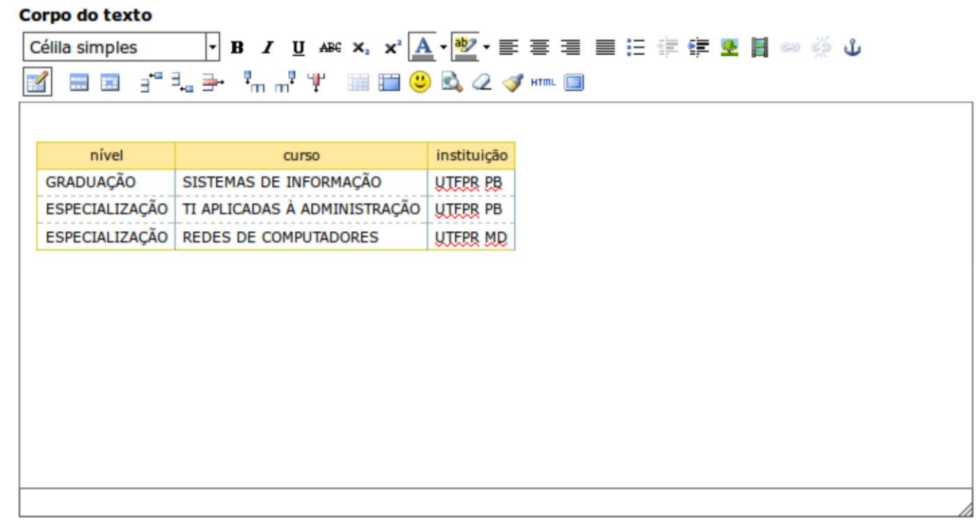The image size is (980, 528).
Task: Open the smiley emoticon picker
Action: click(420, 84)
